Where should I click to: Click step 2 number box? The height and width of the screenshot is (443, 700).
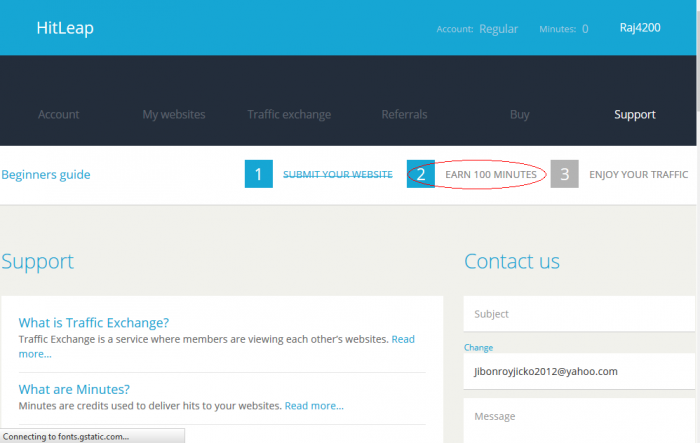click(421, 174)
